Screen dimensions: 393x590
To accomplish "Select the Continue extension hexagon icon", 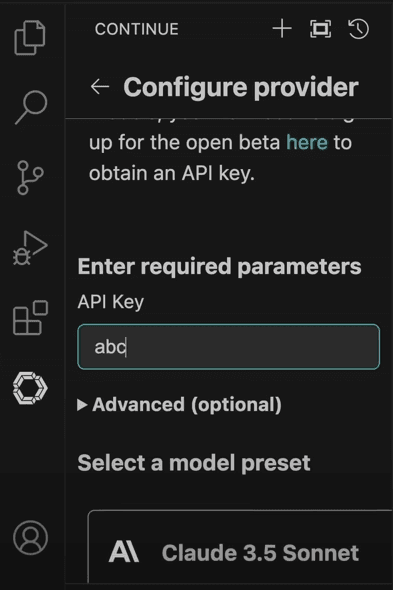I will [30, 388].
